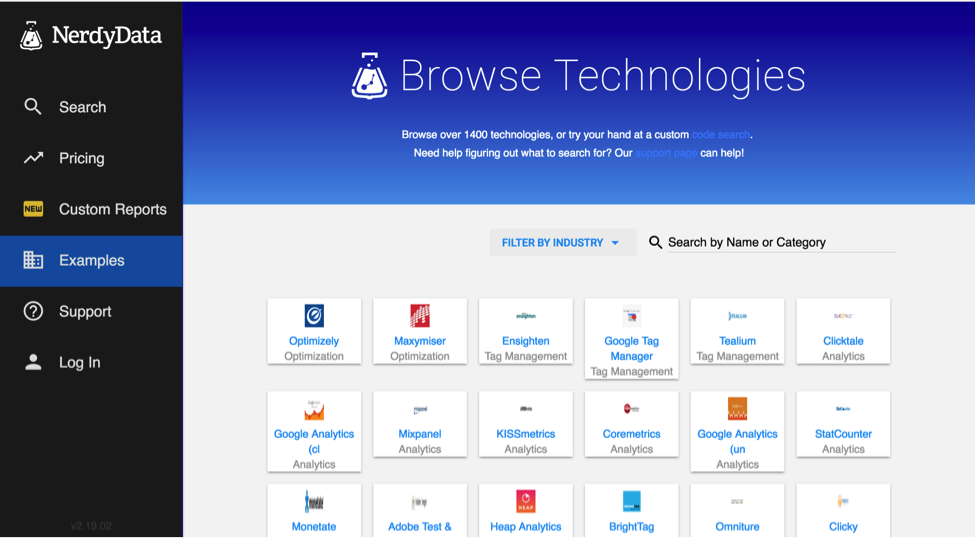Click the Clicky logo icon

[x=843, y=501]
